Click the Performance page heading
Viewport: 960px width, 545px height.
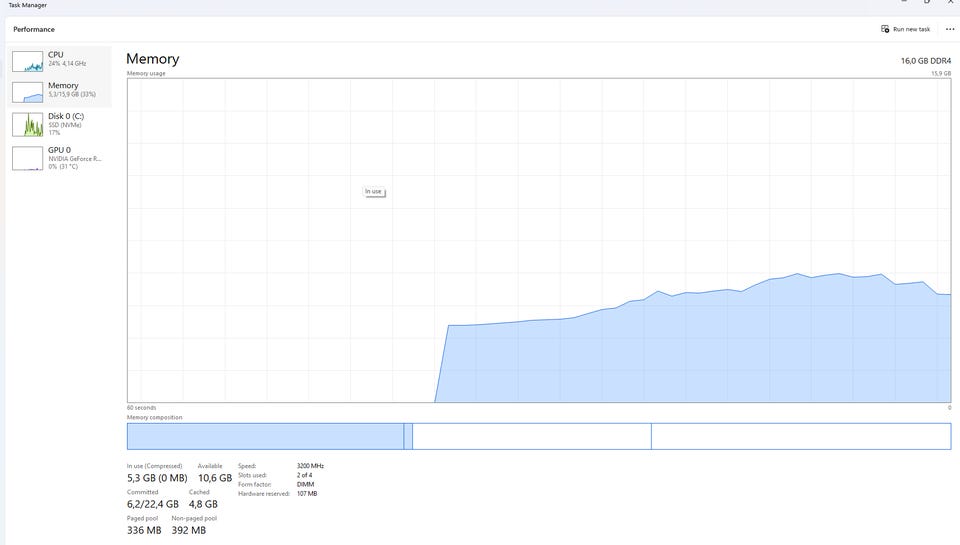(x=34, y=29)
